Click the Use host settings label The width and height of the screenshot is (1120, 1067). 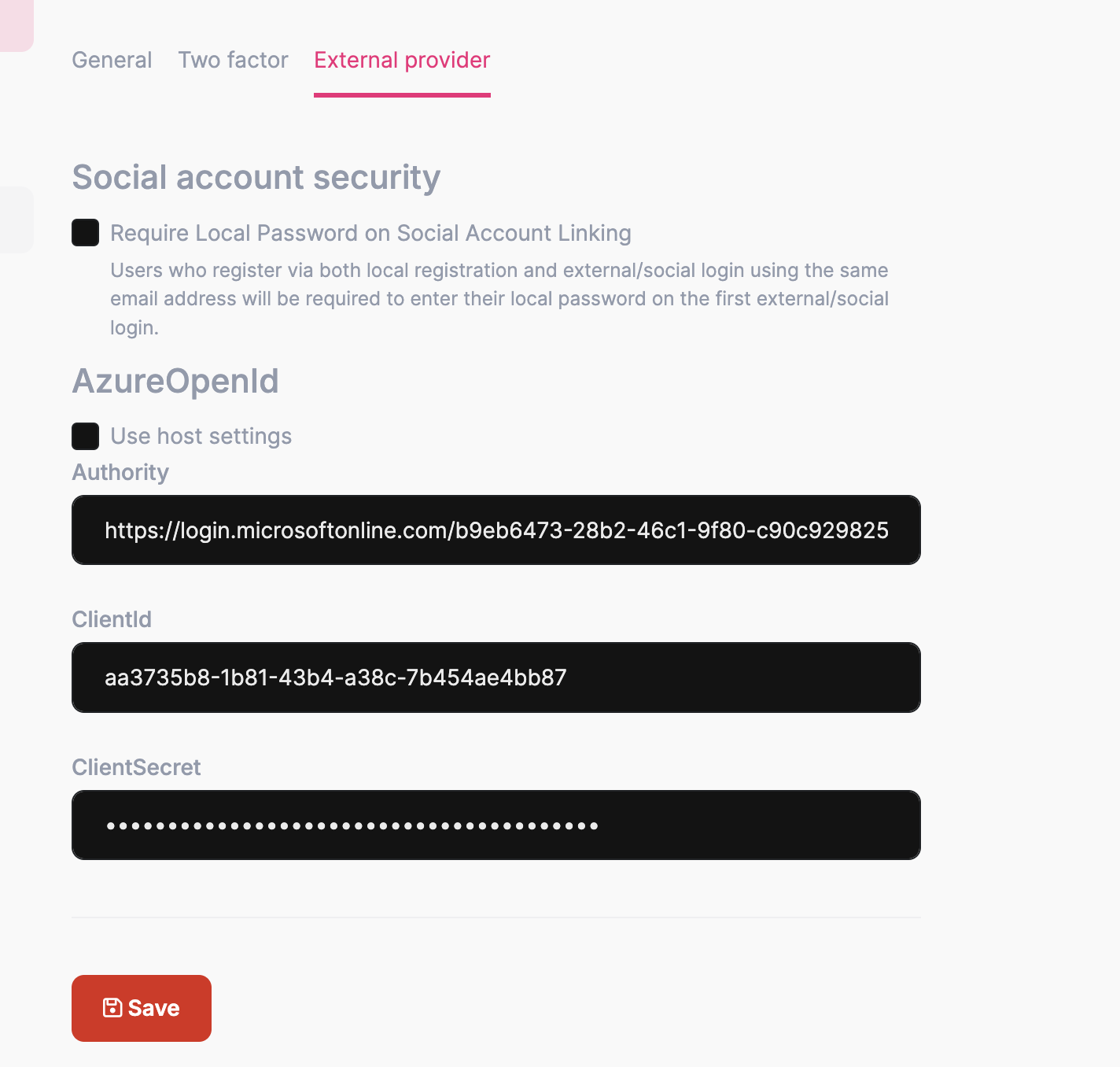point(201,437)
